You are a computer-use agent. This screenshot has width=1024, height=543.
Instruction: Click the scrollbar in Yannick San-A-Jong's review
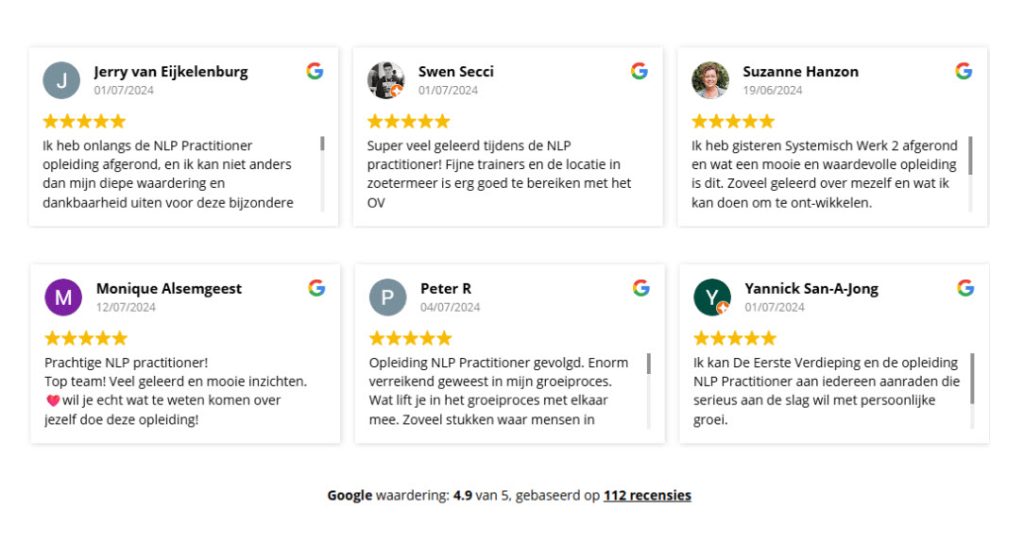972,378
